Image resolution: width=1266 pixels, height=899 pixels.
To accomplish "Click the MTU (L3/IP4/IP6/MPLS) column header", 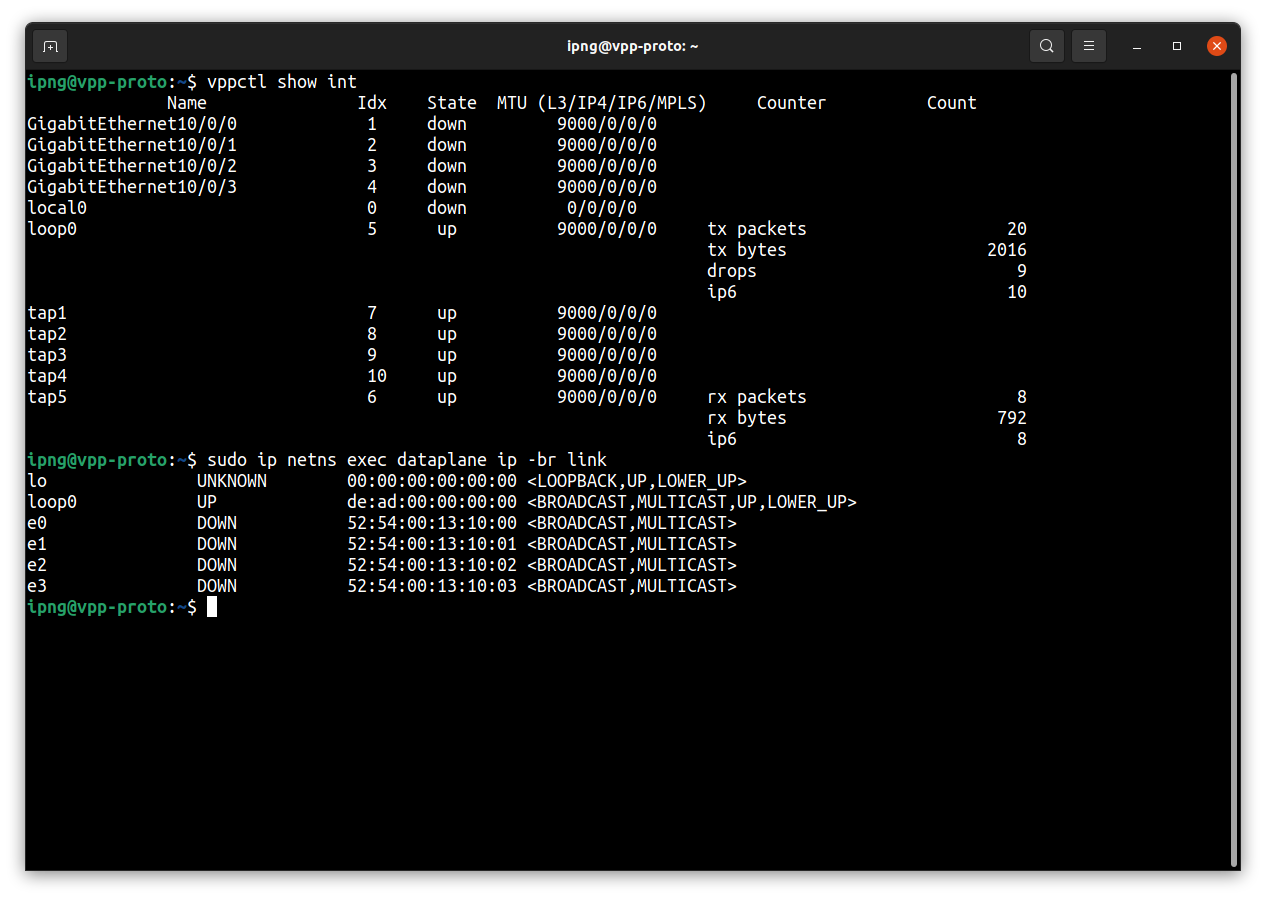I will pyautogui.click(x=601, y=103).
